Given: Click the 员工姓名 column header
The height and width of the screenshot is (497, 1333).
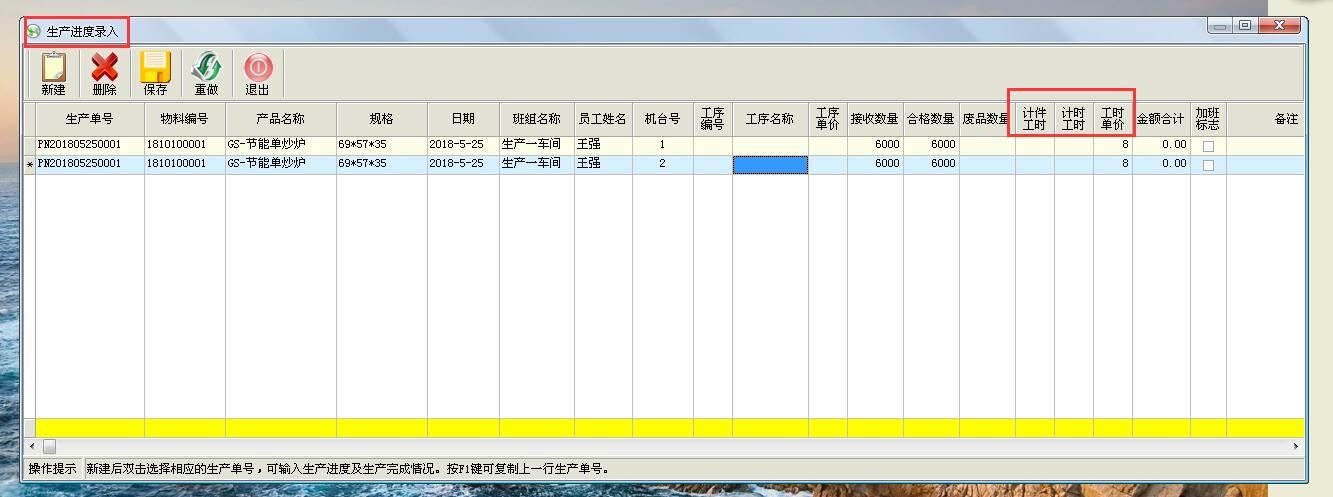Looking at the screenshot, I should point(603,119).
